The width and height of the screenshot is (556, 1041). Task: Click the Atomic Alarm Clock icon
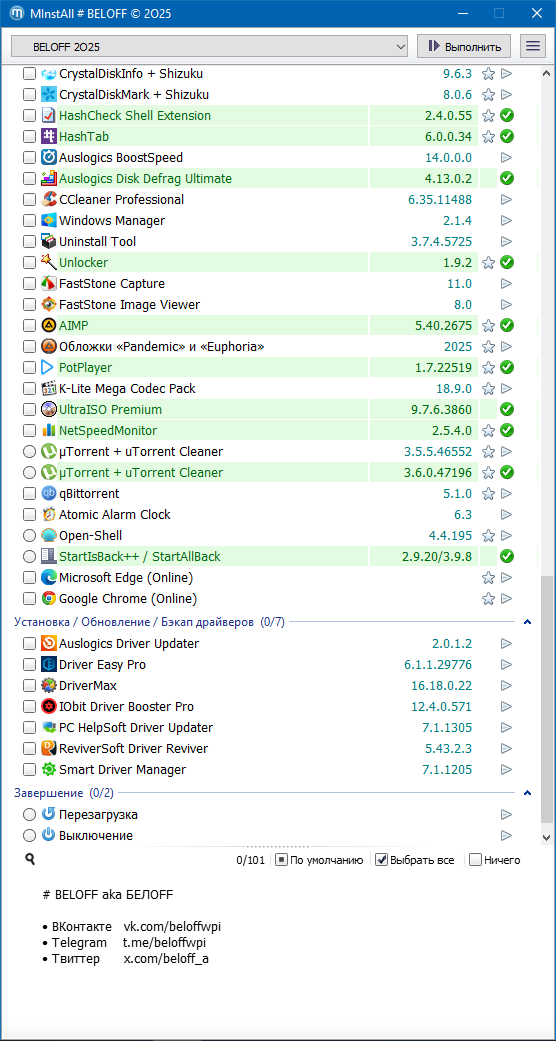(x=48, y=515)
